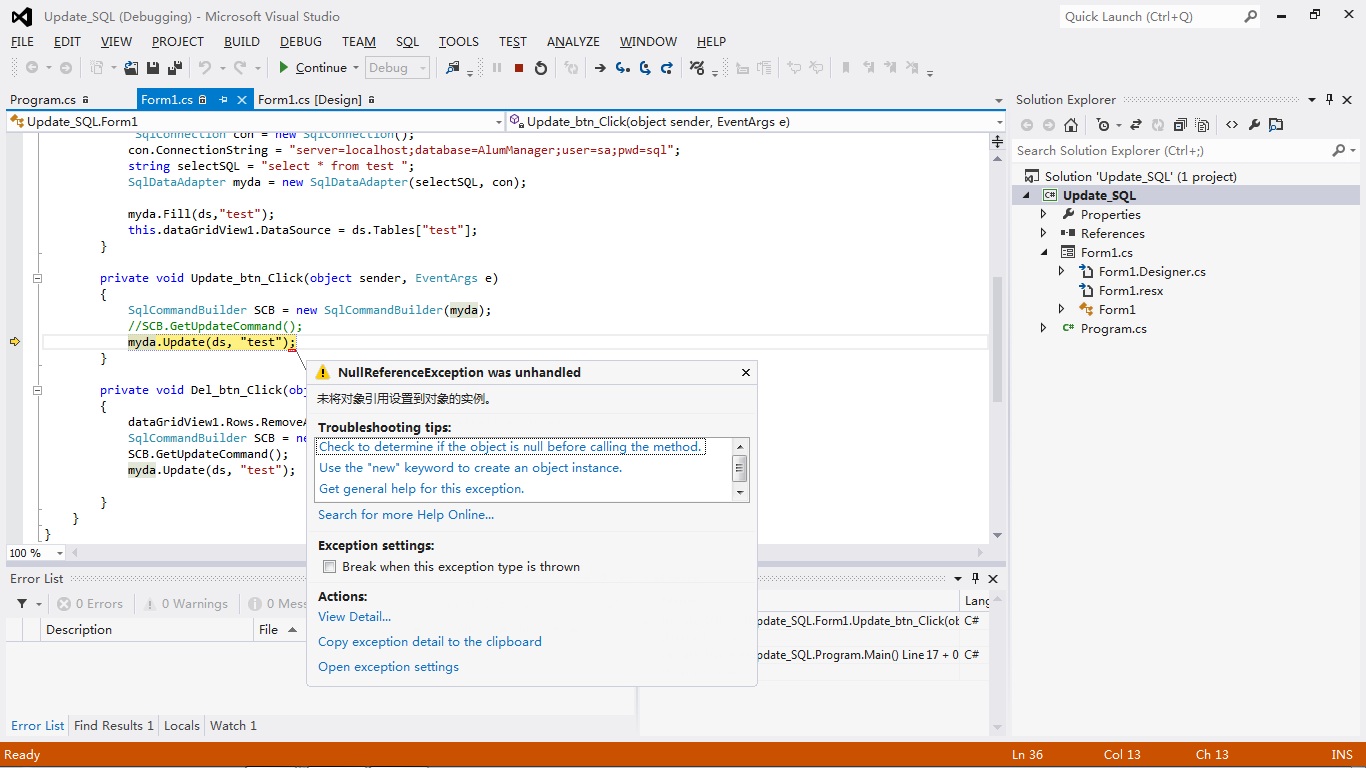Click the Step Out arrow icon
The image size is (1366, 768).
point(667,68)
